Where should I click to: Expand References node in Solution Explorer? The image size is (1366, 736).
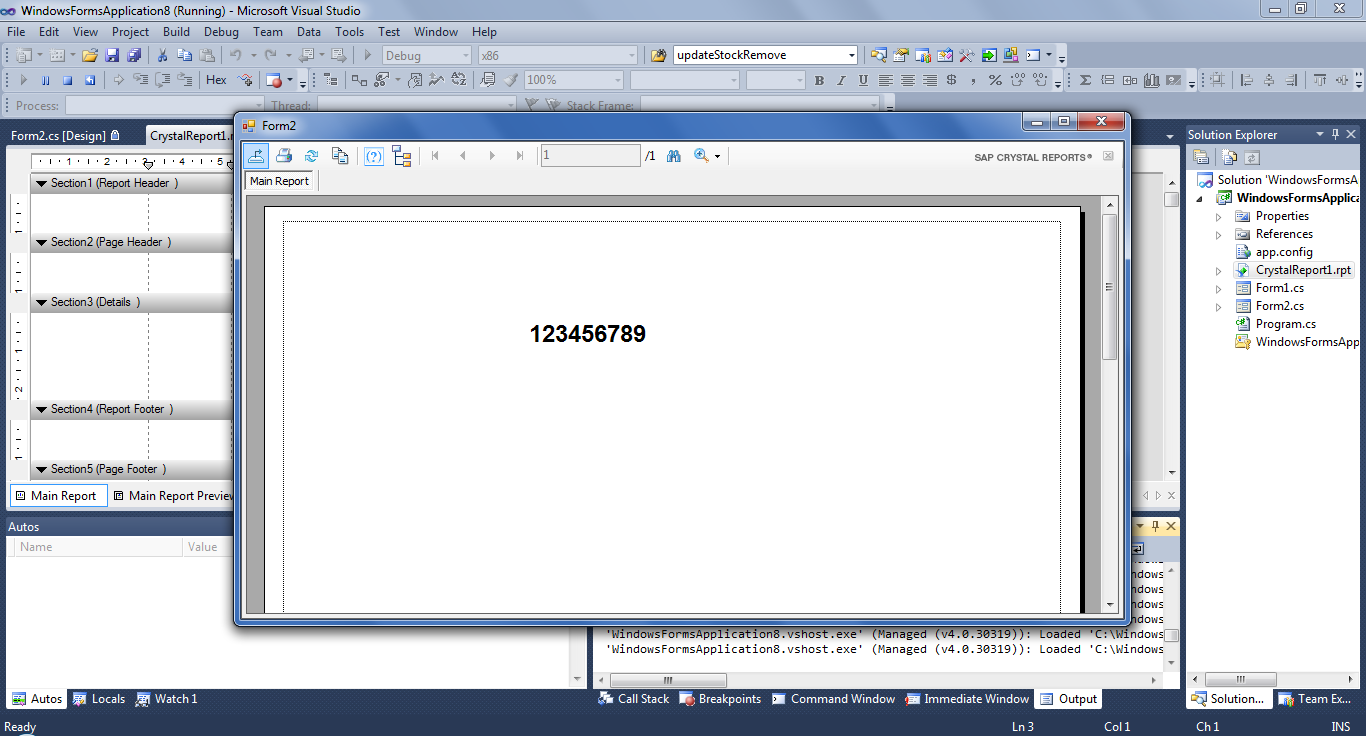pos(1219,234)
